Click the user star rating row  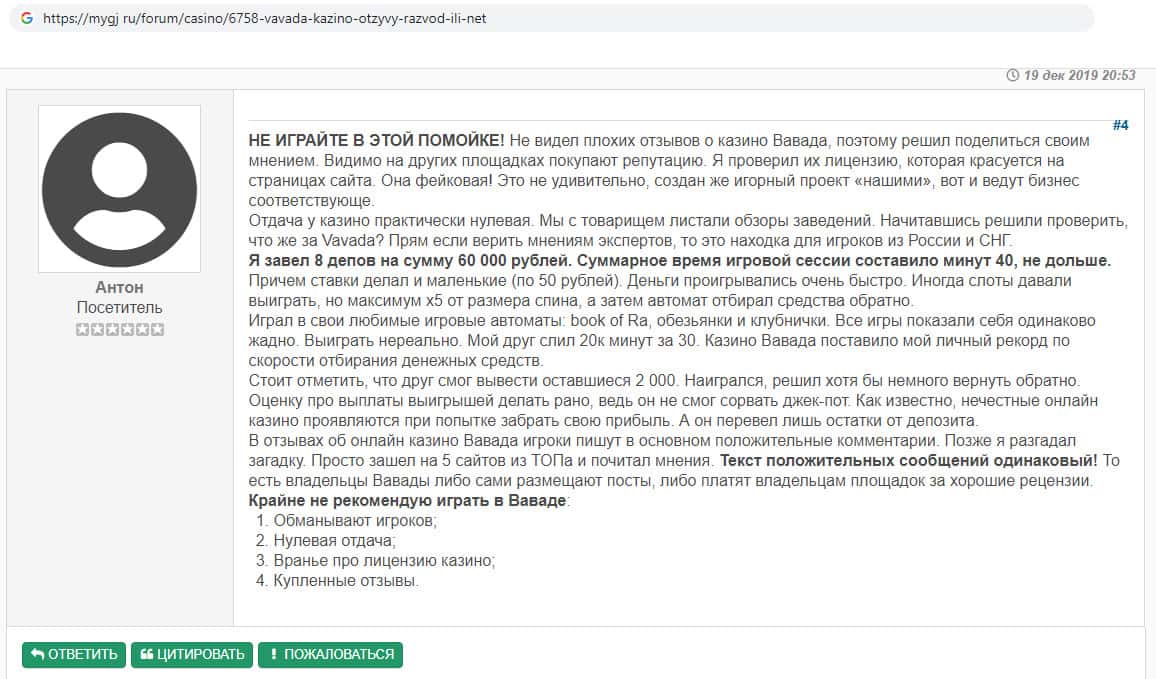(x=119, y=330)
